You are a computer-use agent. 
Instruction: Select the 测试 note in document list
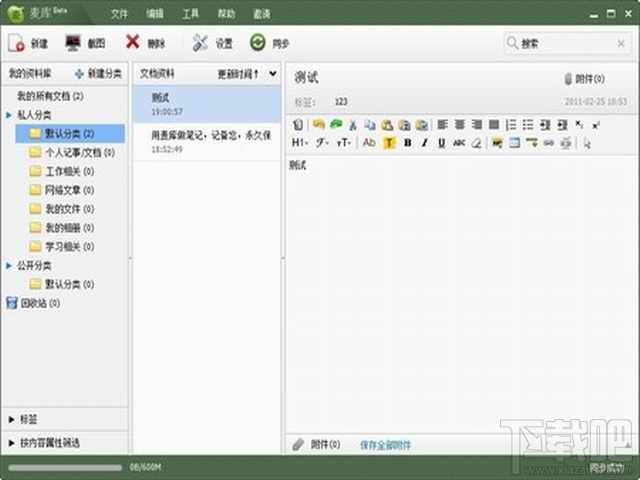click(207, 104)
